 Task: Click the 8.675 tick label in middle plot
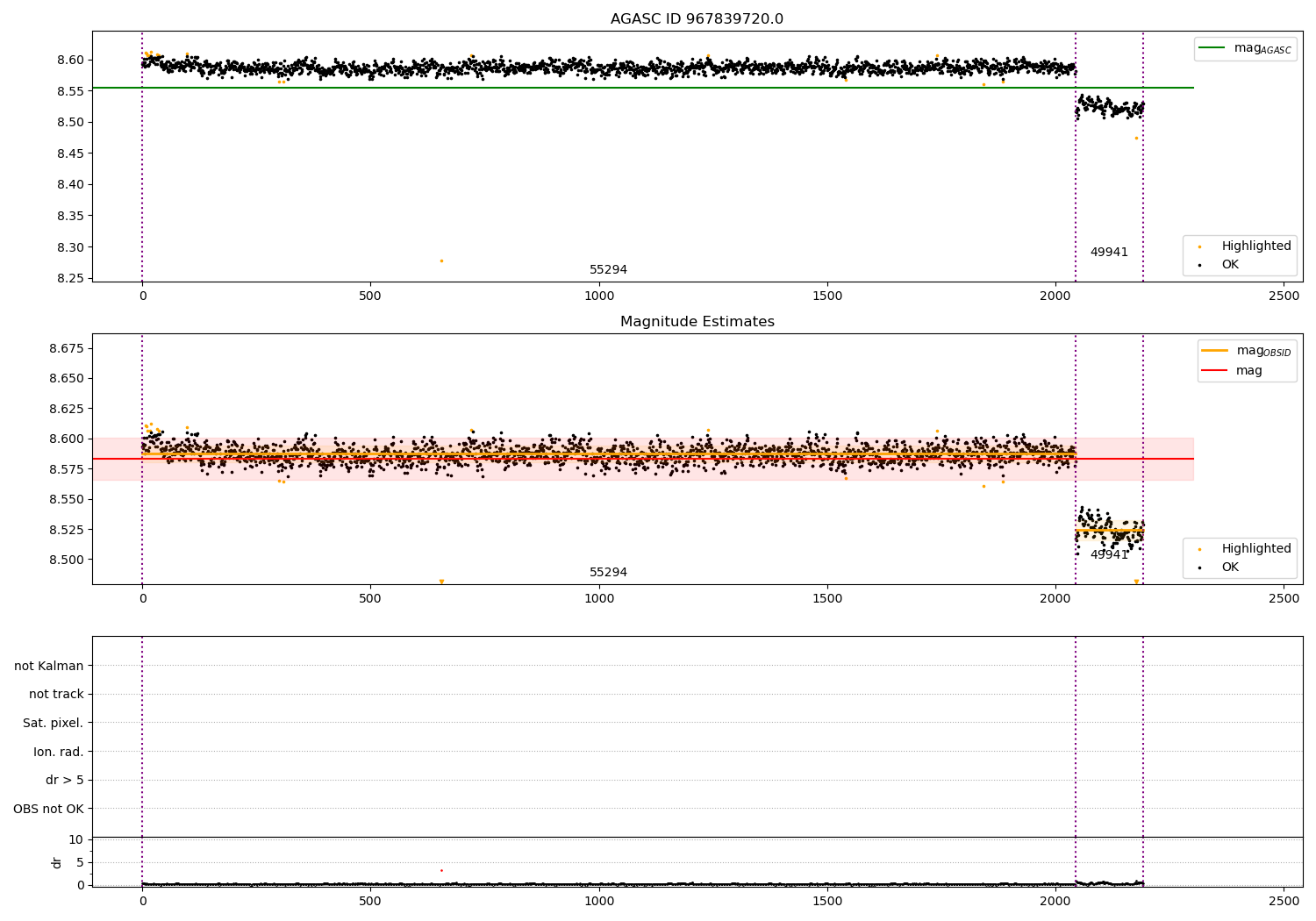pos(67,348)
